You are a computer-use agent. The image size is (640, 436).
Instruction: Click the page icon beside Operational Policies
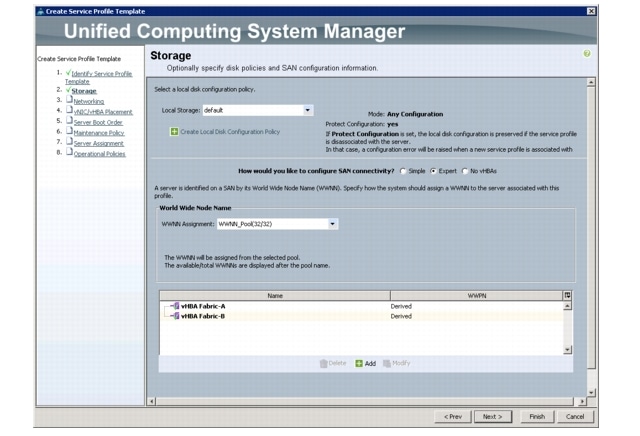69,152
